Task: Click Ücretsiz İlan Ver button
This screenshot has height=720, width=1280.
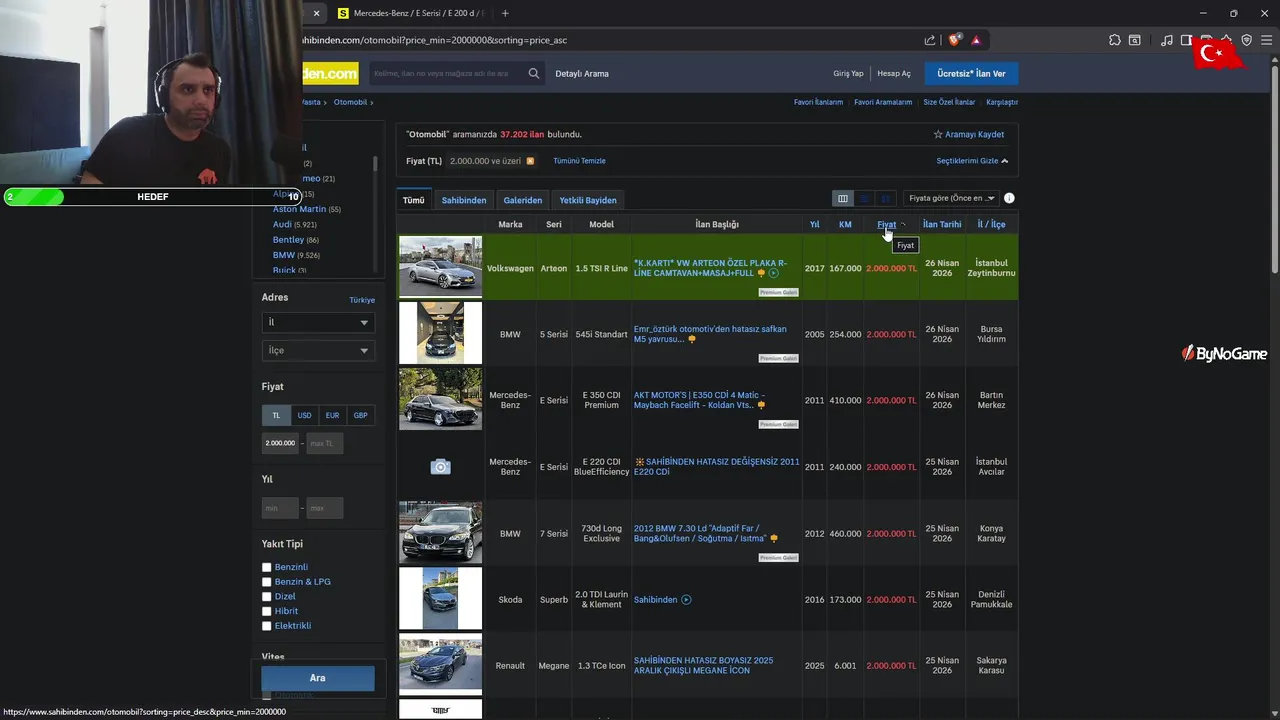Action: pyautogui.click(x=971, y=73)
